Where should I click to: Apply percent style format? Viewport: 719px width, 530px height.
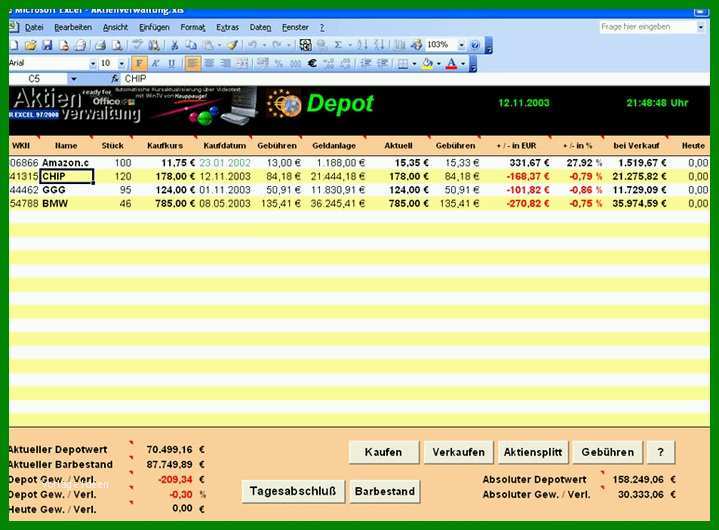[278, 63]
